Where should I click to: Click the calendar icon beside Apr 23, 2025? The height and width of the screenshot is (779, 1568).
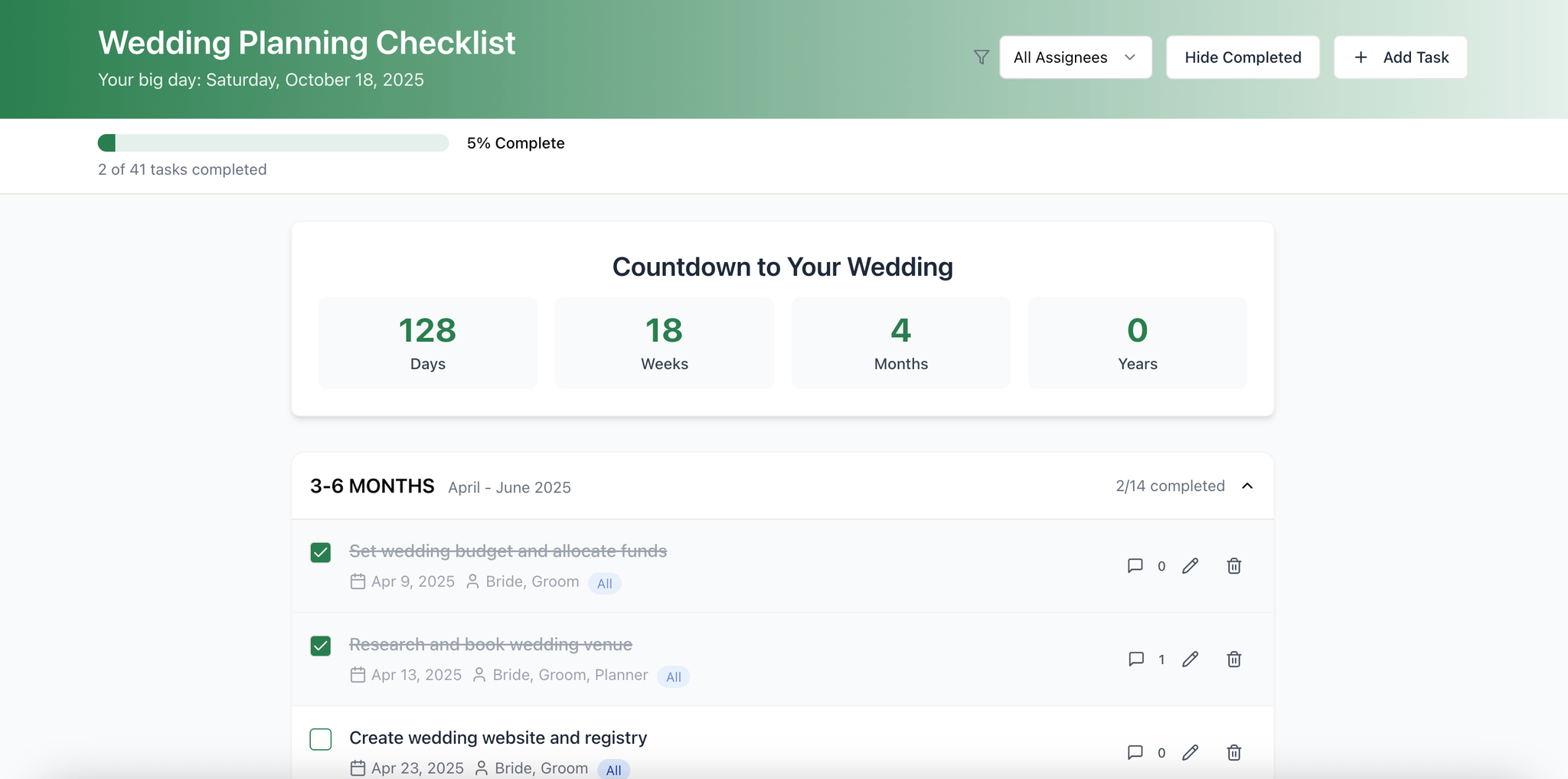(x=357, y=768)
